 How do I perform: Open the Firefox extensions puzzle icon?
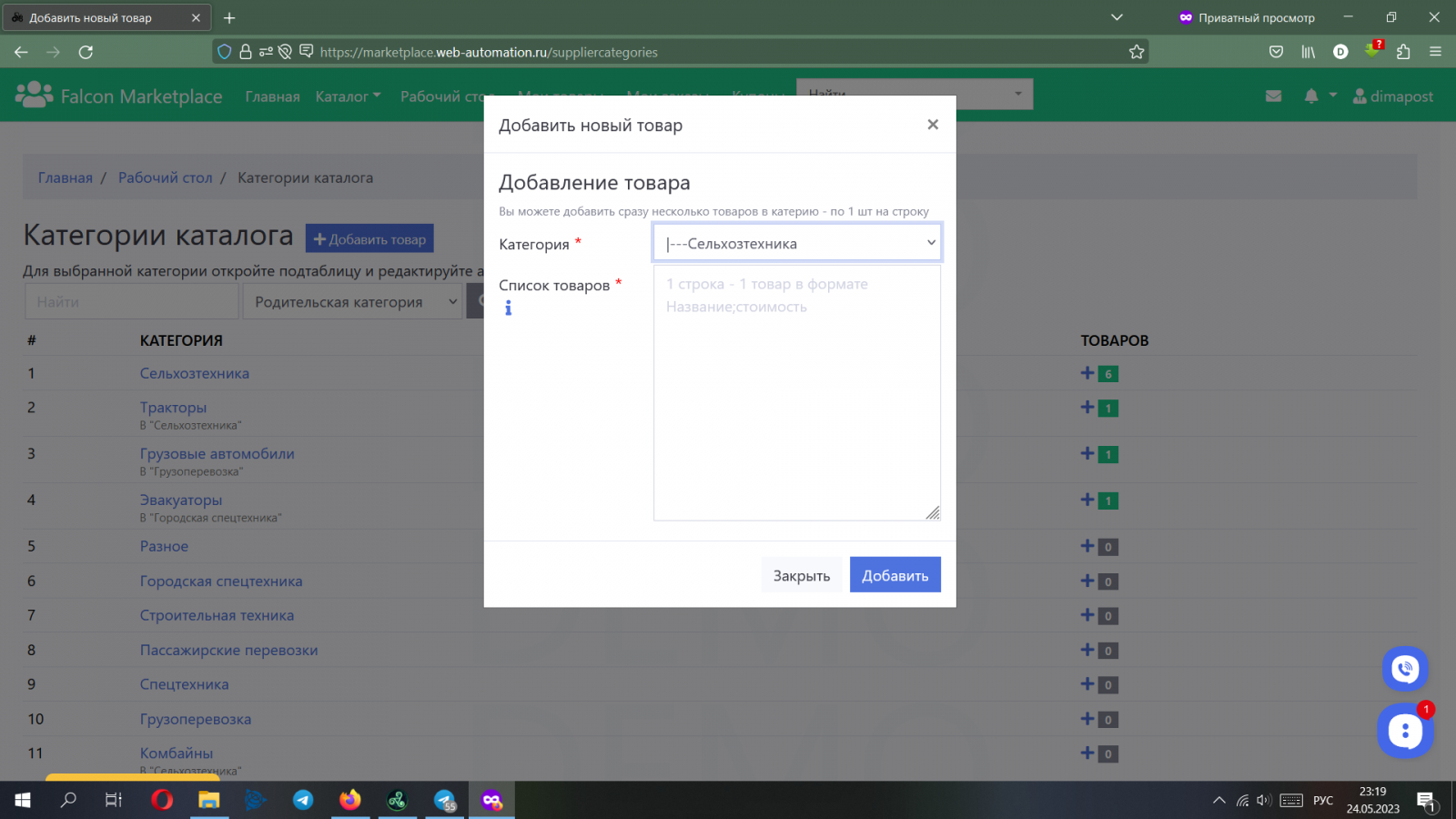[1403, 52]
